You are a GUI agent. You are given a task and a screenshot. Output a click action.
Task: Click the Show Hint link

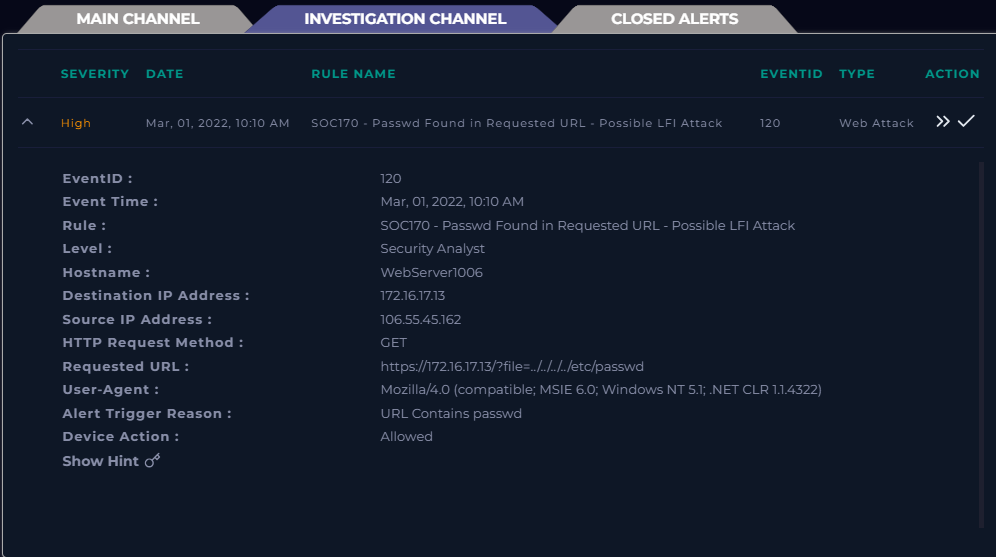100,461
